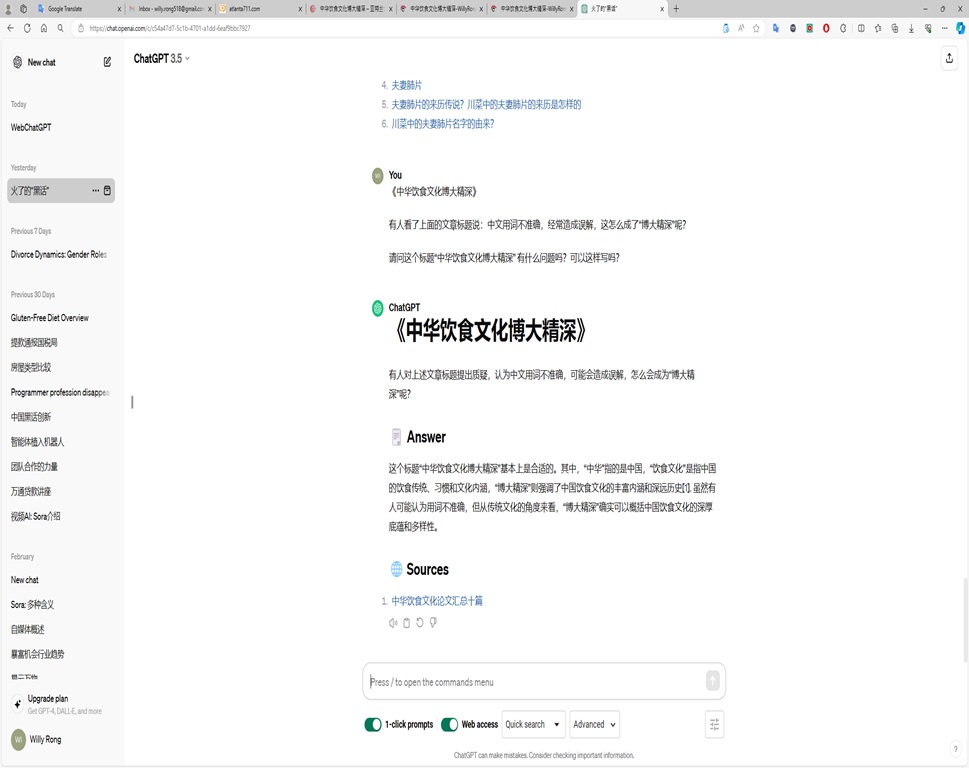Open the Programmer profession disappears chat
The width and height of the screenshot is (969, 768).
click(61, 392)
